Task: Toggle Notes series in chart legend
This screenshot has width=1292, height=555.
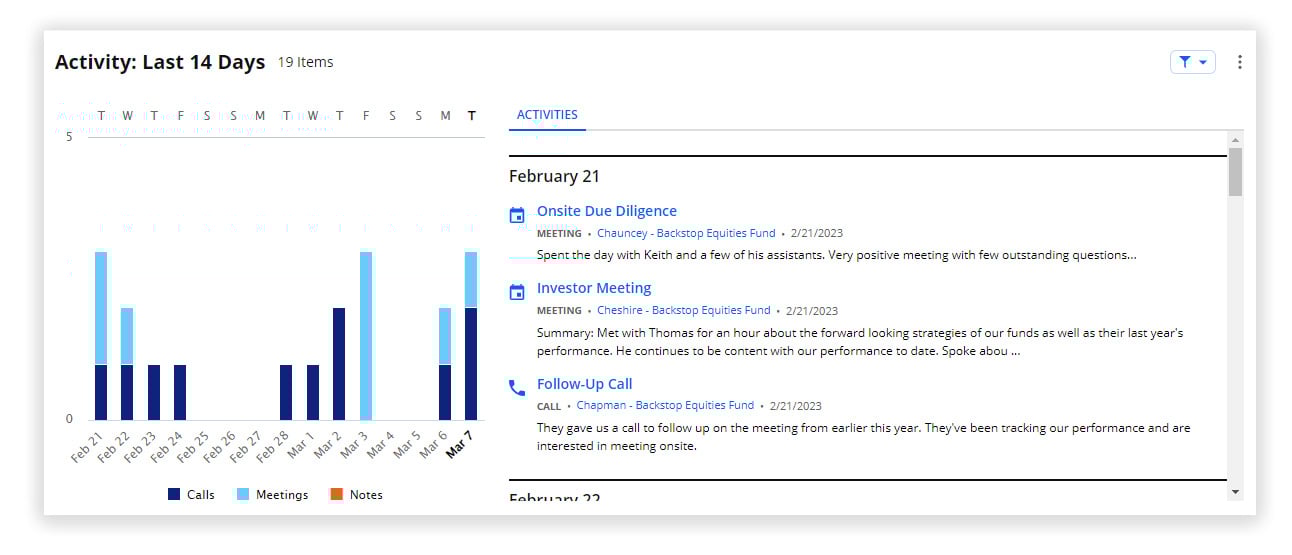Action: pyautogui.click(x=356, y=495)
